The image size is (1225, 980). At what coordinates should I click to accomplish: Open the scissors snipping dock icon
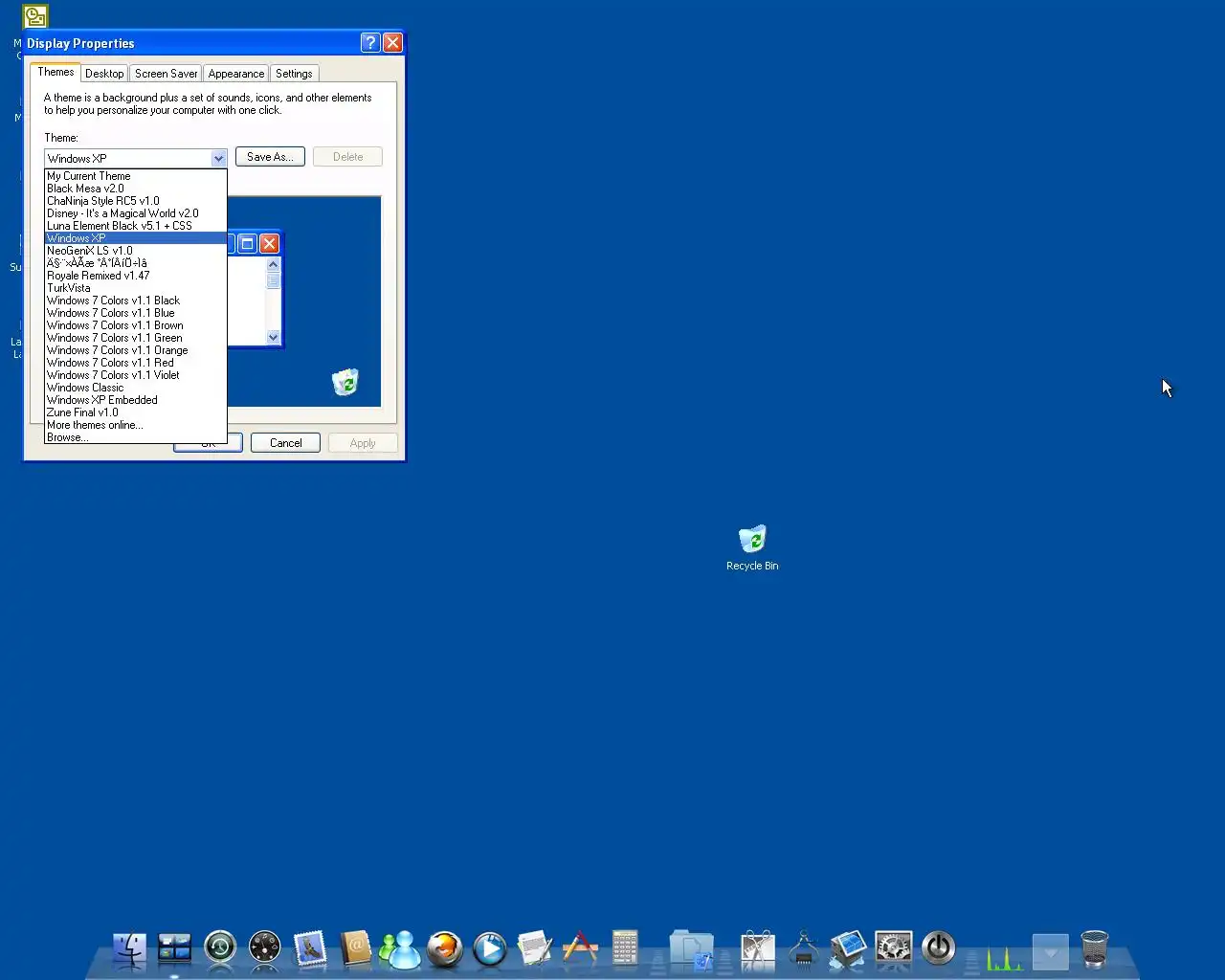(757, 948)
